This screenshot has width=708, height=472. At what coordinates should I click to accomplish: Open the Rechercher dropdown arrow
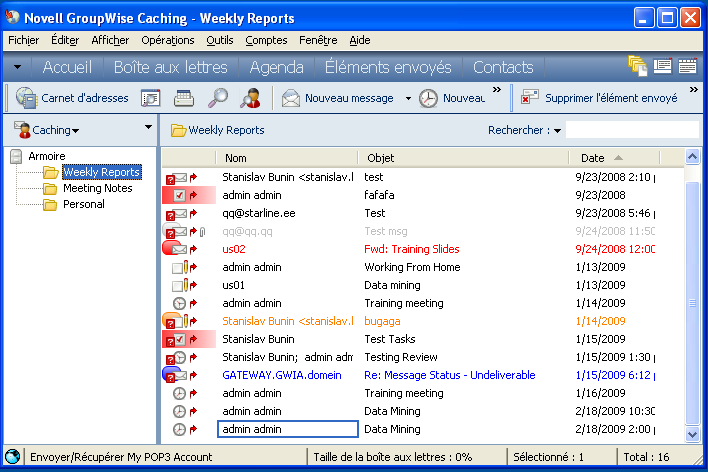click(x=558, y=131)
